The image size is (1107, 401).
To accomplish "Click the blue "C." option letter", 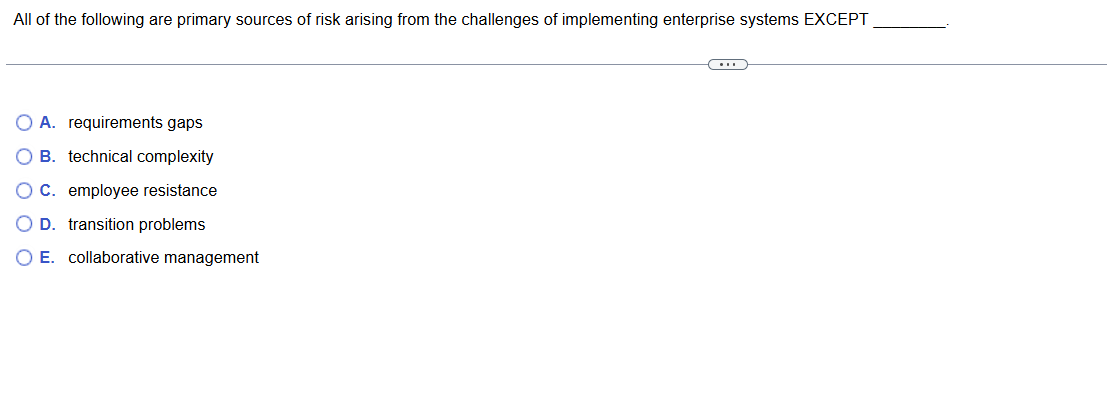I will (x=48, y=191).
